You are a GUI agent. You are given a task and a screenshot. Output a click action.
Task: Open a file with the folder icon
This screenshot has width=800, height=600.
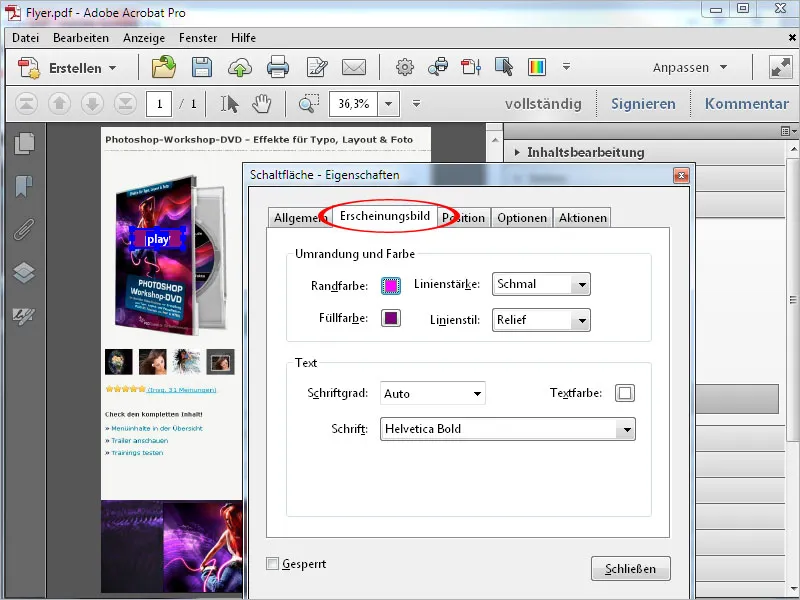pos(164,67)
